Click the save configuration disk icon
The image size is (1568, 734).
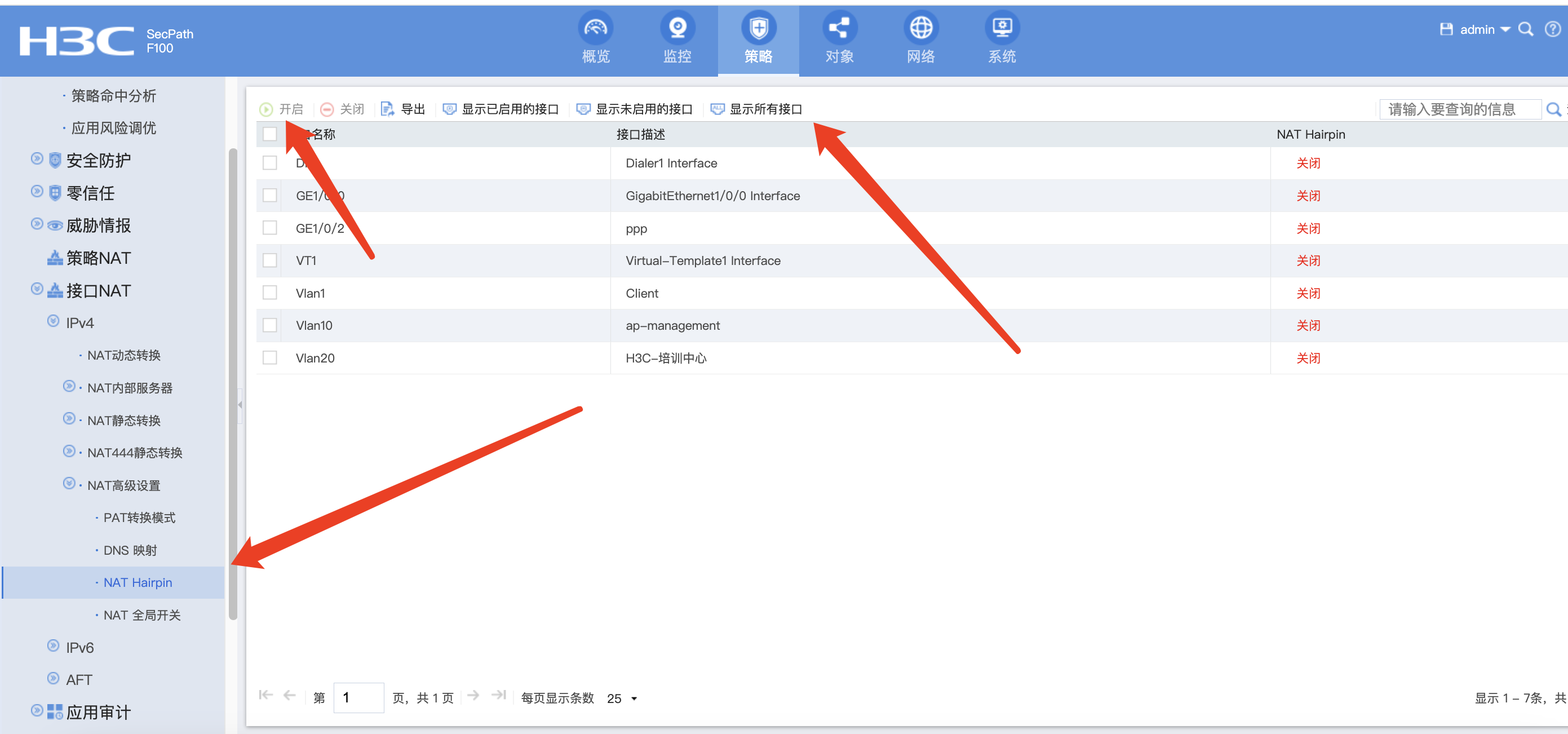click(x=1446, y=29)
